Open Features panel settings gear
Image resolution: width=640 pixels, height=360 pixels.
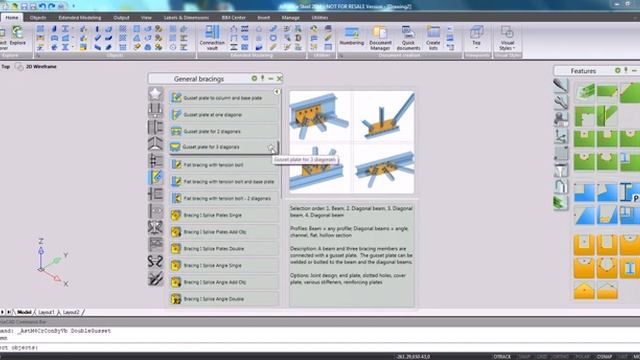pyautogui.click(x=618, y=71)
